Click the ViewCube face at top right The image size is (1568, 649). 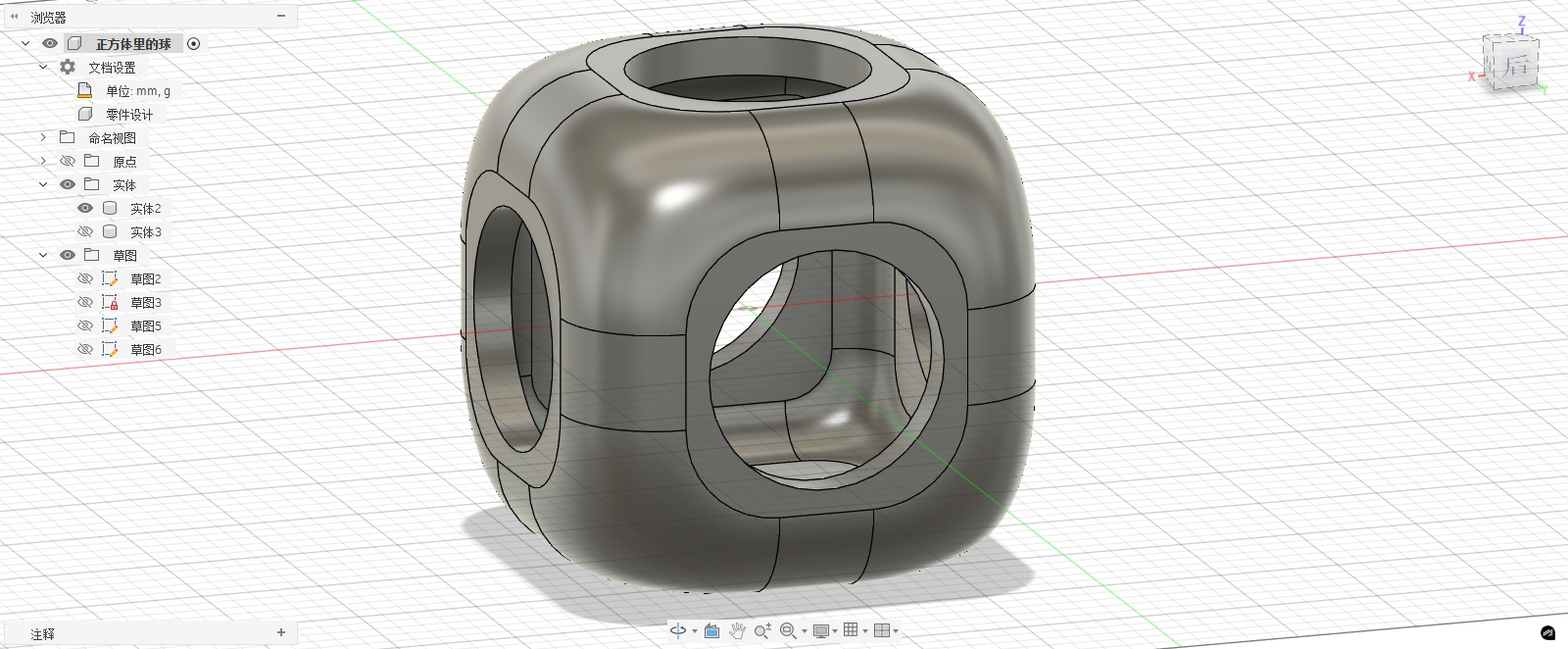(1515, 65)
